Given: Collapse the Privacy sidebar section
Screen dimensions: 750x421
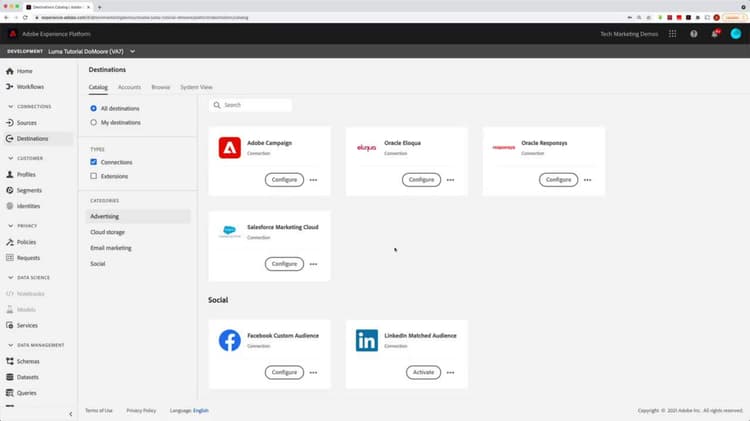Looking at the screenshot, I should 11,225.
